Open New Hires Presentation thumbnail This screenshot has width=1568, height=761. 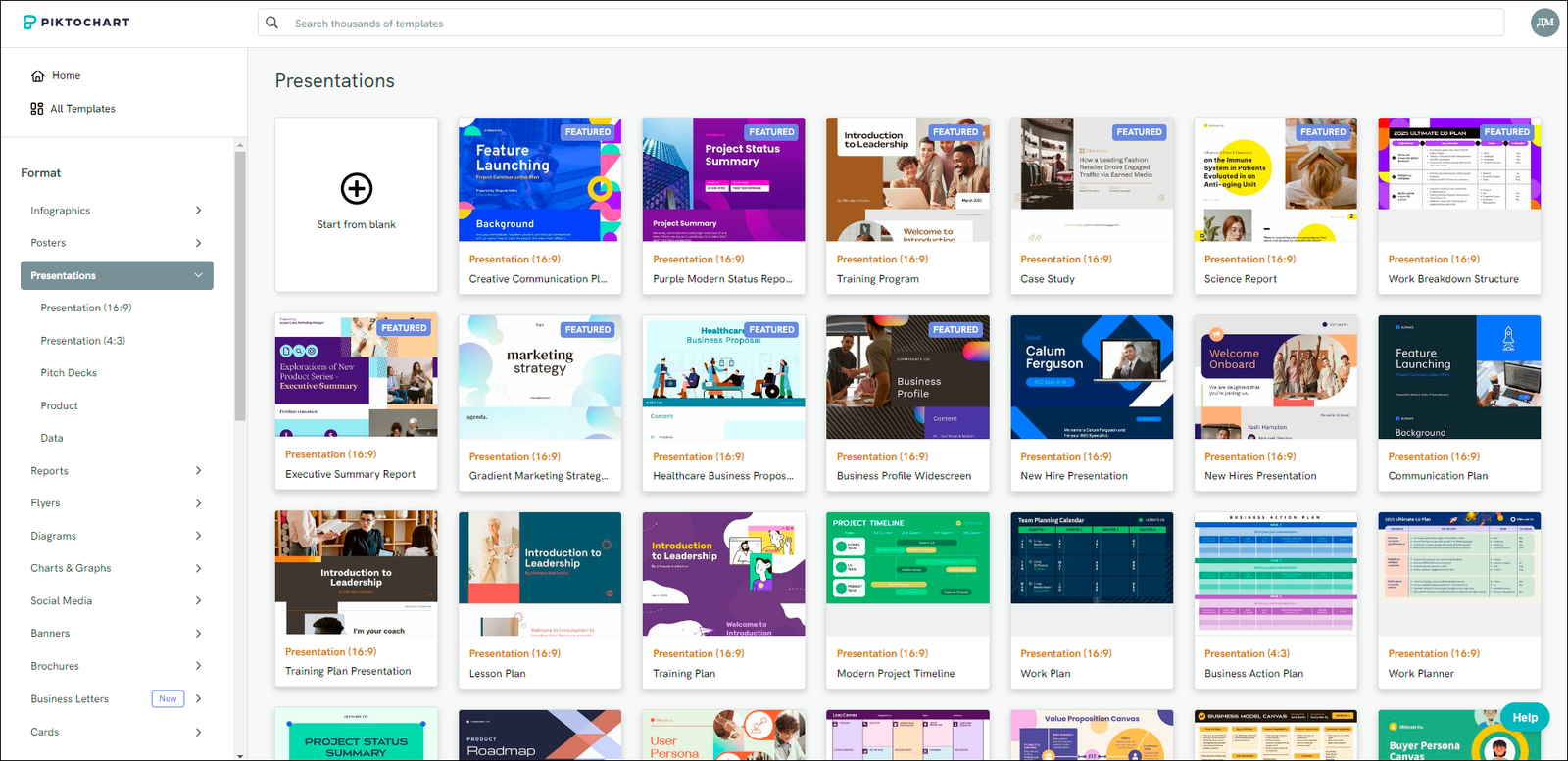[x=1276, y=377]
